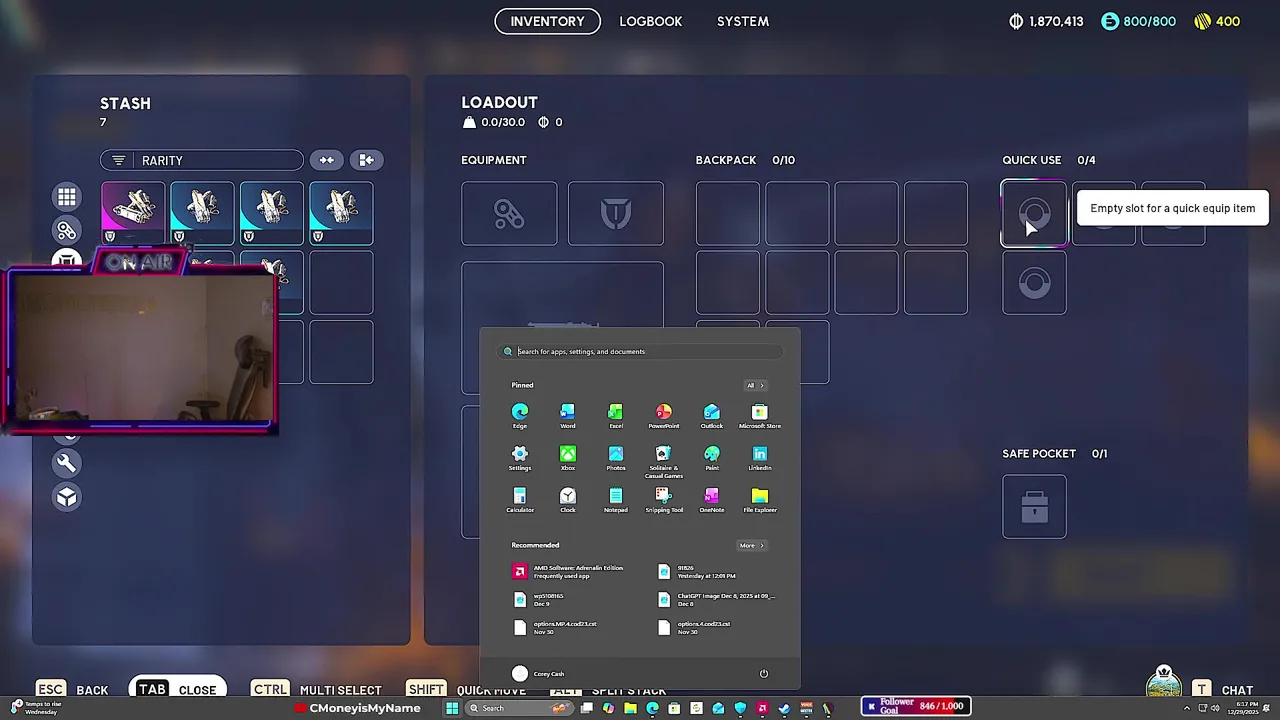This screenshot has height=720, width=1280.
Task: Select the wrench filter in Stash sidebar
Action: pyautogui.click(x=67, y=463)
